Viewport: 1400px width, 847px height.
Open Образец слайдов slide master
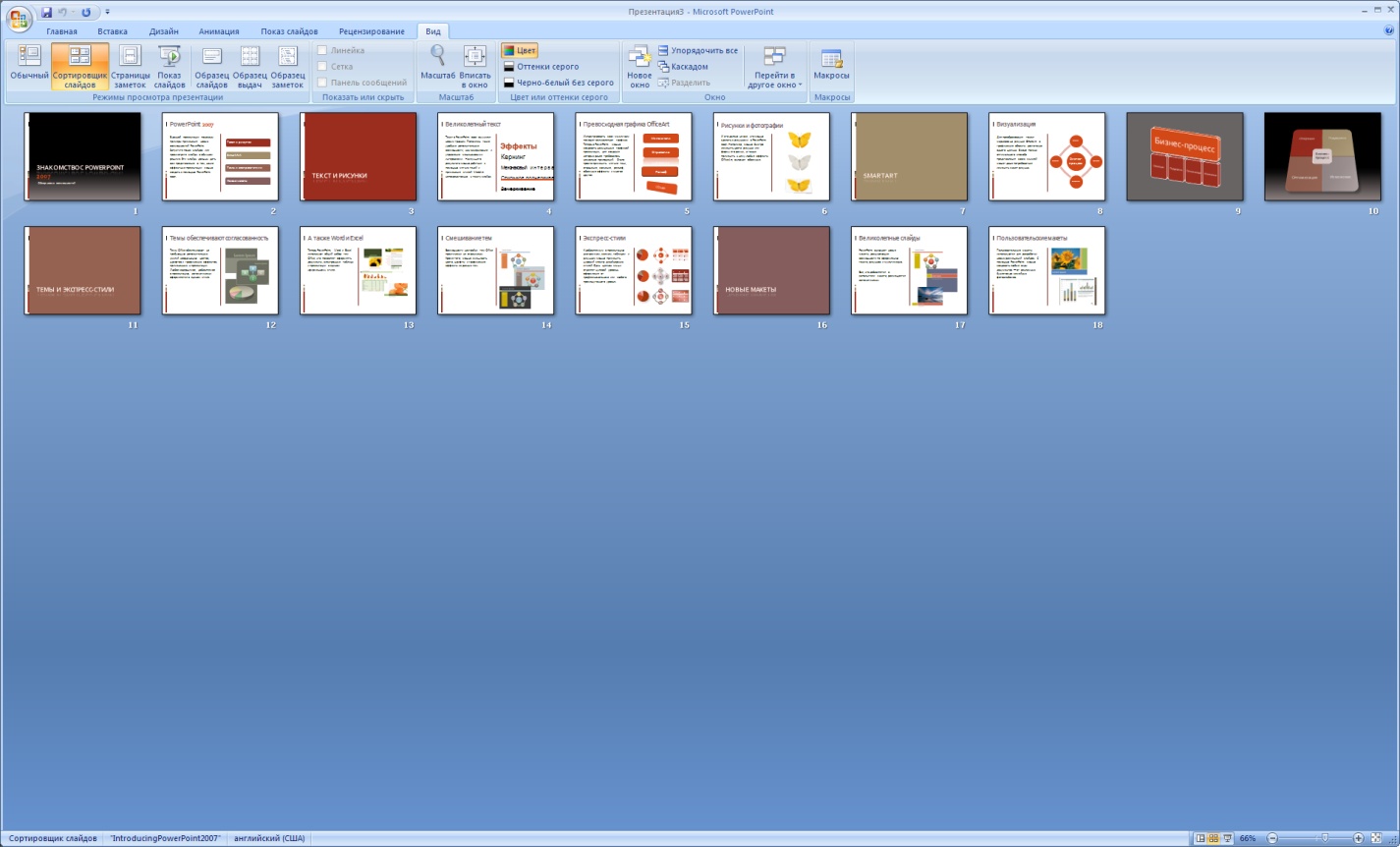tap(211, 66)
